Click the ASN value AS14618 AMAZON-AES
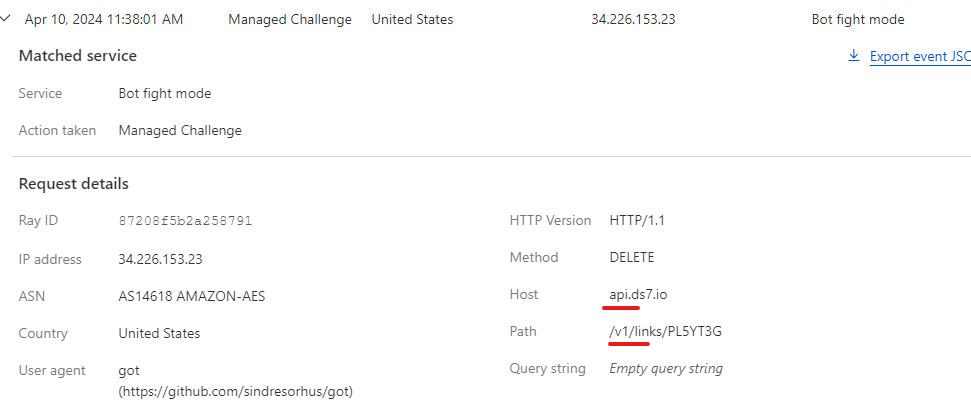The height and width of the screenshot is (406, 971). pyautogui.click(x=191, y=296)
